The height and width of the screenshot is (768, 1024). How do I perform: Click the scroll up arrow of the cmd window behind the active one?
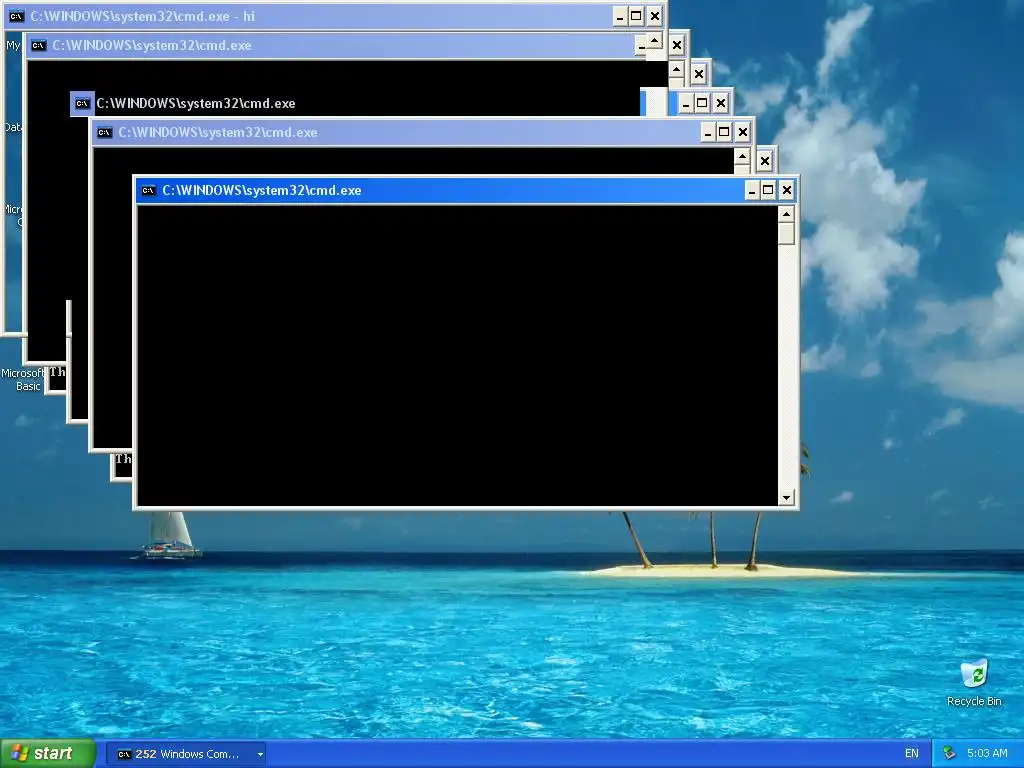coord(742,157)
